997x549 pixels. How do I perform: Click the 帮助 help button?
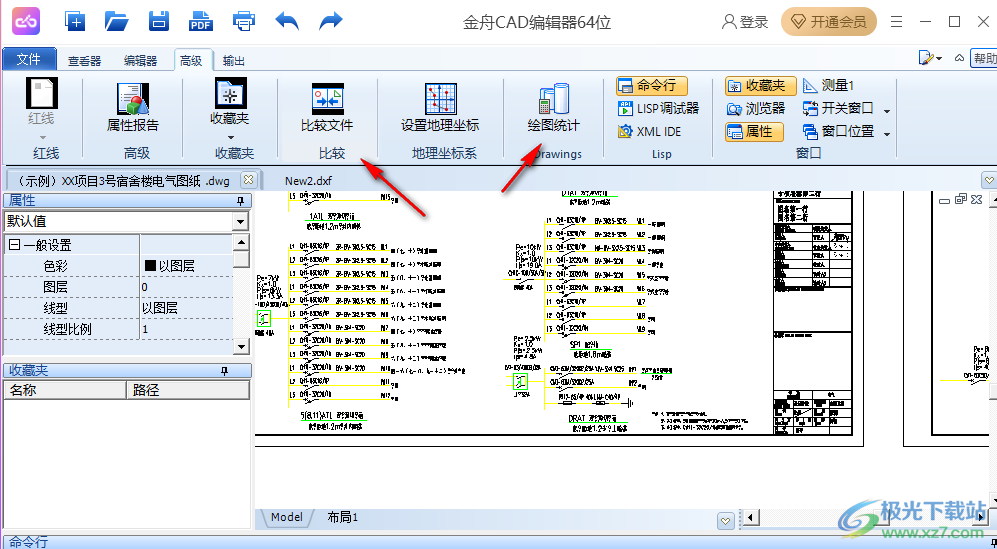click(x=983, y=59)
